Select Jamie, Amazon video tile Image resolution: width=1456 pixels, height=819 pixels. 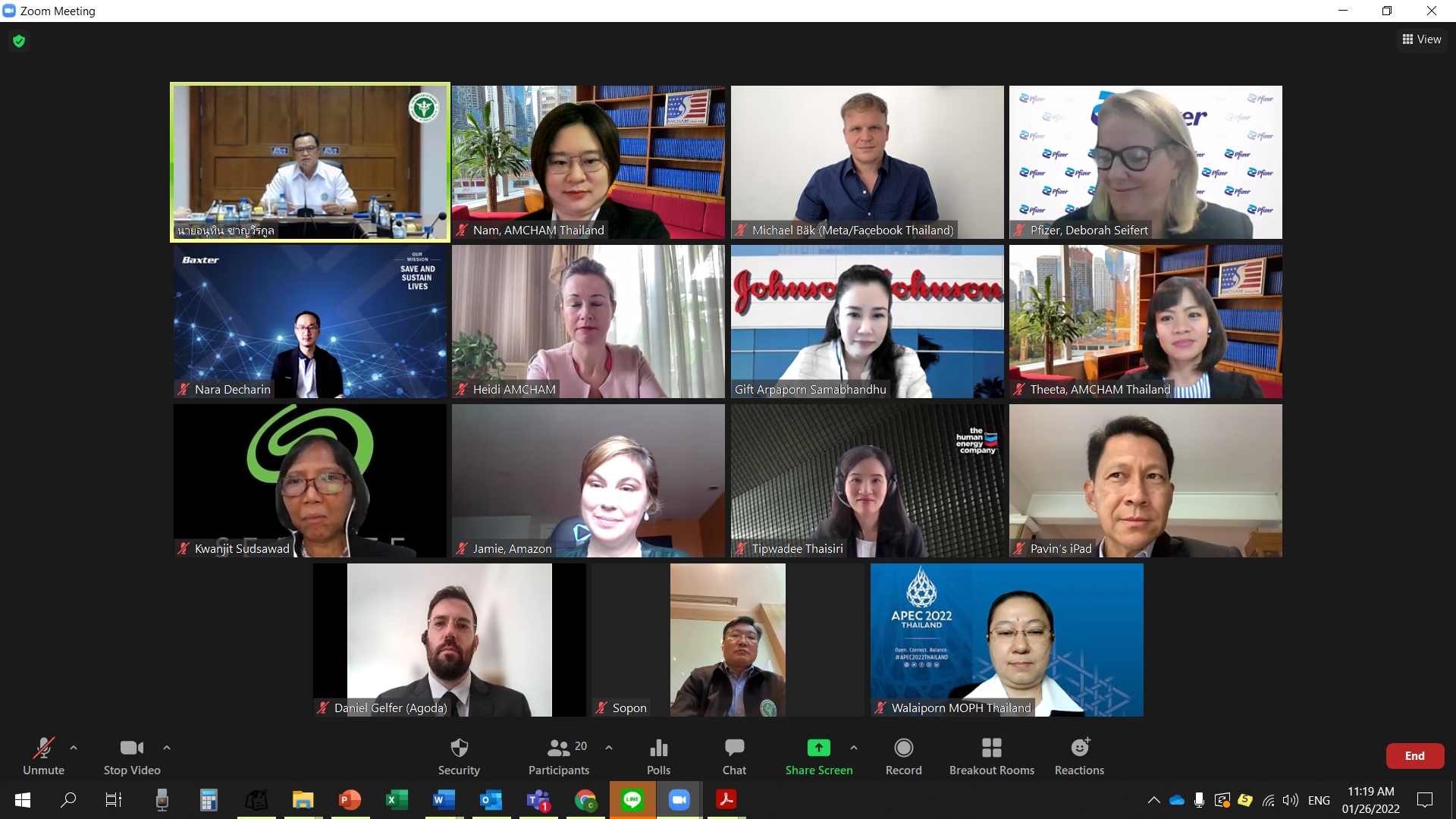click(588, 481)
